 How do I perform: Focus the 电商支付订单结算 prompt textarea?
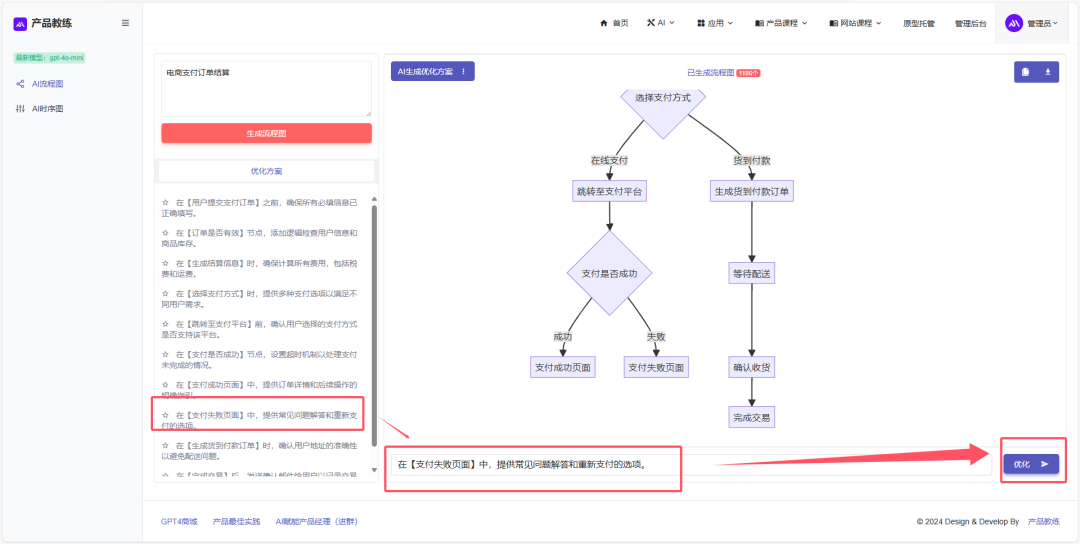click(x=267, y=89)
